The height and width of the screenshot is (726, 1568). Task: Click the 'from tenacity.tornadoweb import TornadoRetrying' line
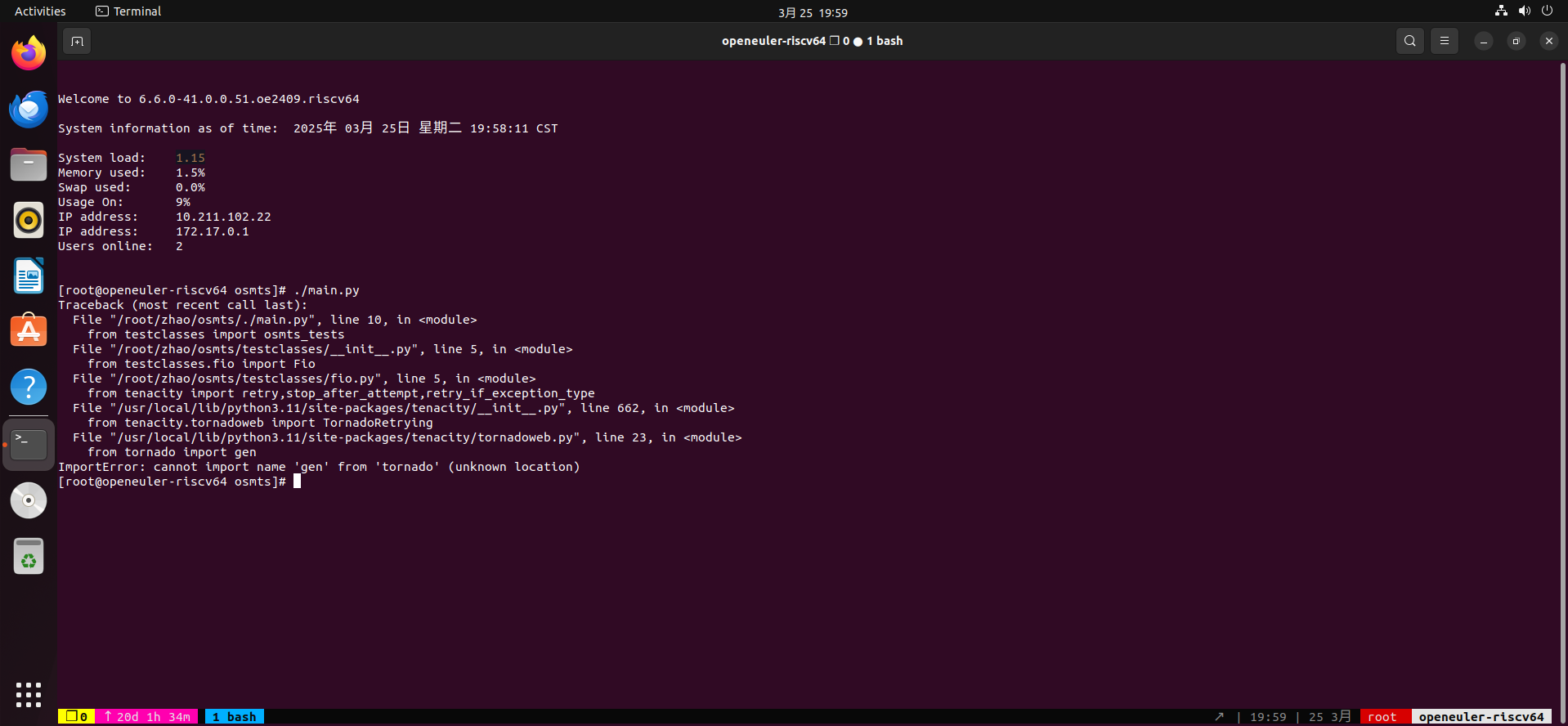coord(260,423)
